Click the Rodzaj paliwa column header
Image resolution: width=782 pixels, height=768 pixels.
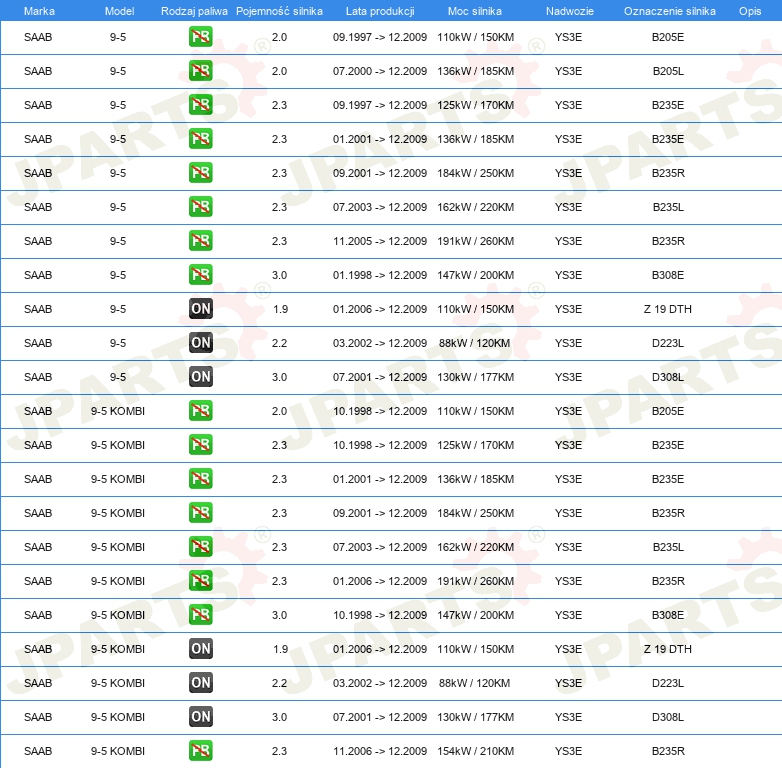tap(194, 11)
